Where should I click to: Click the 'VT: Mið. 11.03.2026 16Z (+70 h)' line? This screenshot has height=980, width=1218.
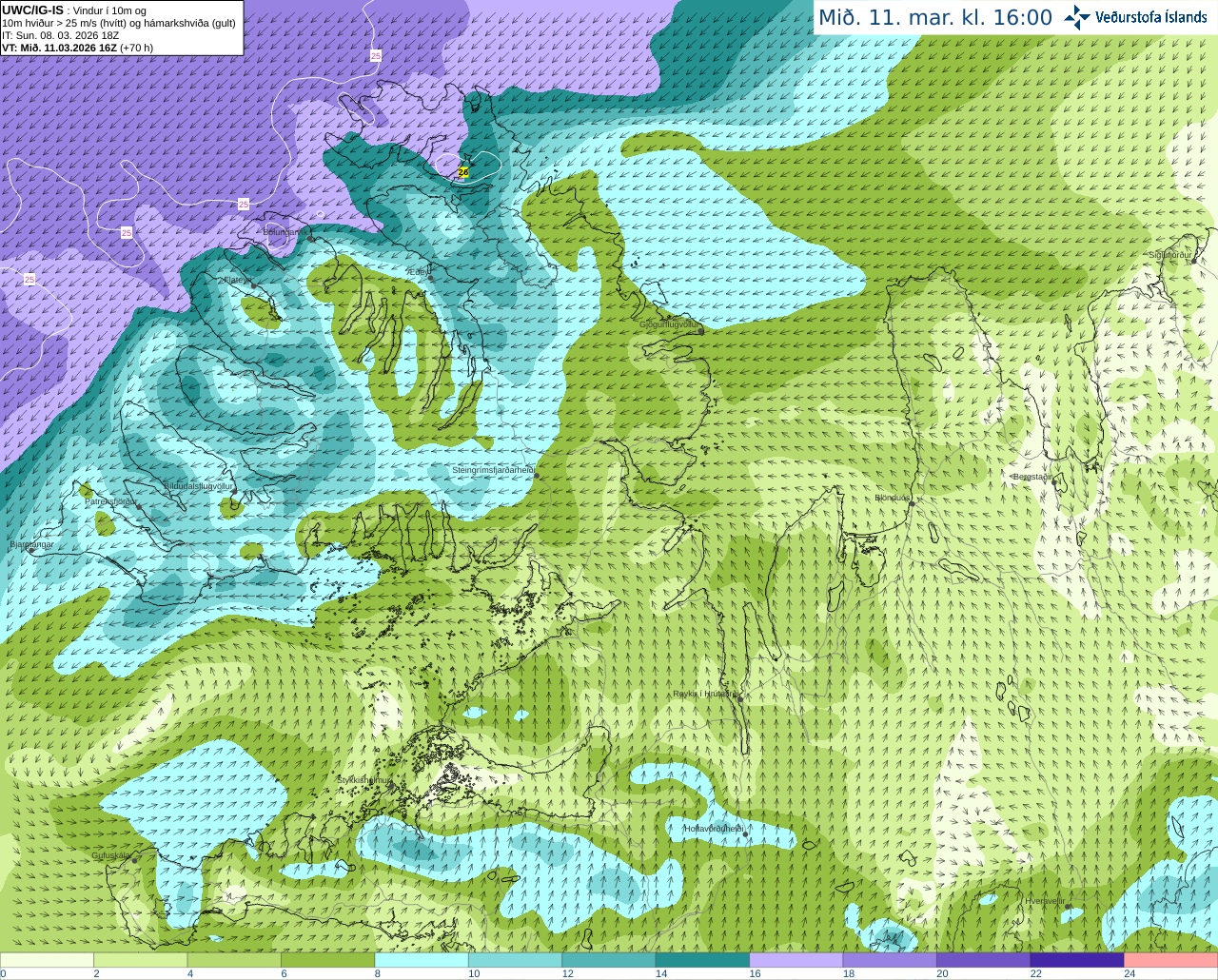pos(77,48)
